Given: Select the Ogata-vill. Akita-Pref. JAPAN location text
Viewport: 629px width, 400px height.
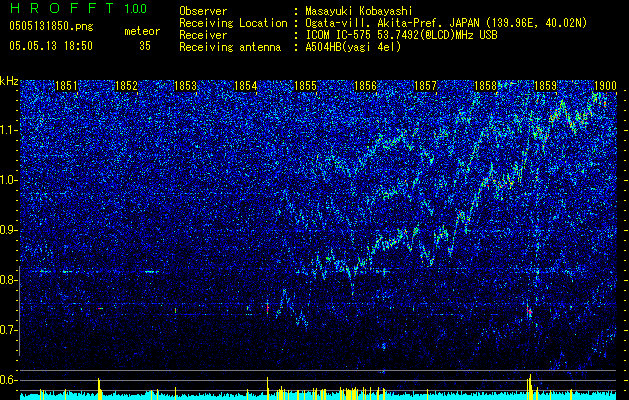Looking at the screenshot, I should click(446, 23).
